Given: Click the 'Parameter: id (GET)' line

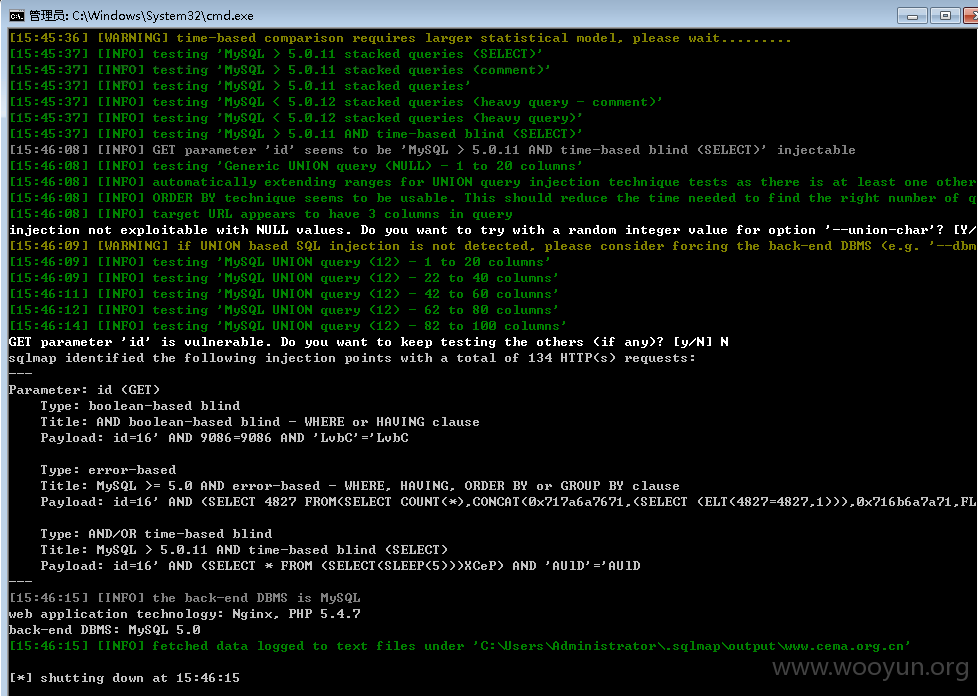Looking at the screenshot, I should coord(84,390).
